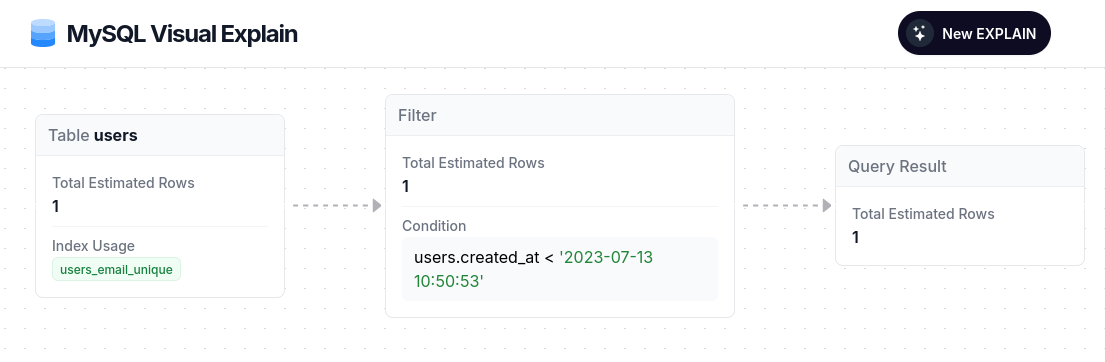Viewport: 1105px width, 362px height.
Task: Click Total Estimated Rows in Query Result node
Action: click(x=923, y=214)
